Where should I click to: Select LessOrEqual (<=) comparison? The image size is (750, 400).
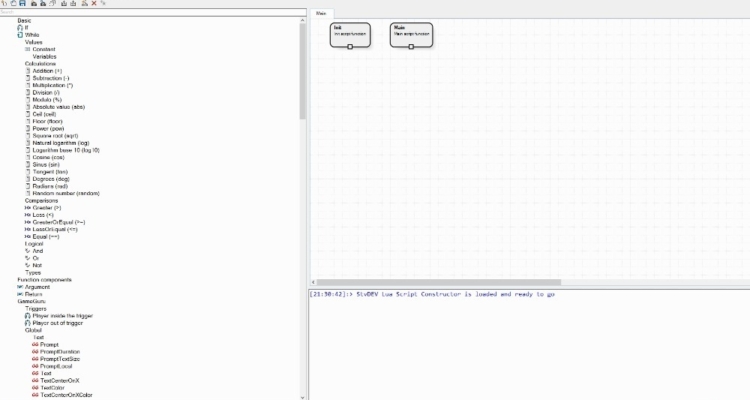click(51, 229)
